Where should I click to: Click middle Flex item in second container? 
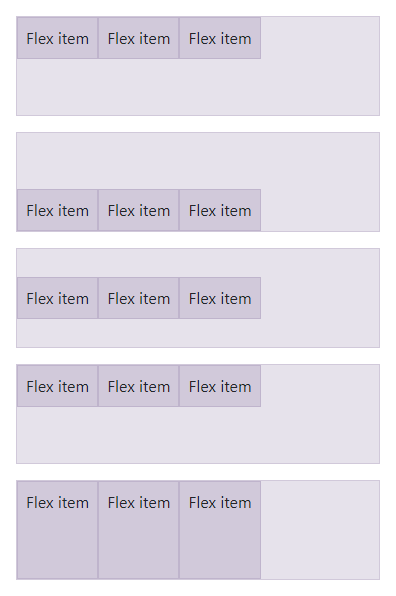(x=139, y=210)
